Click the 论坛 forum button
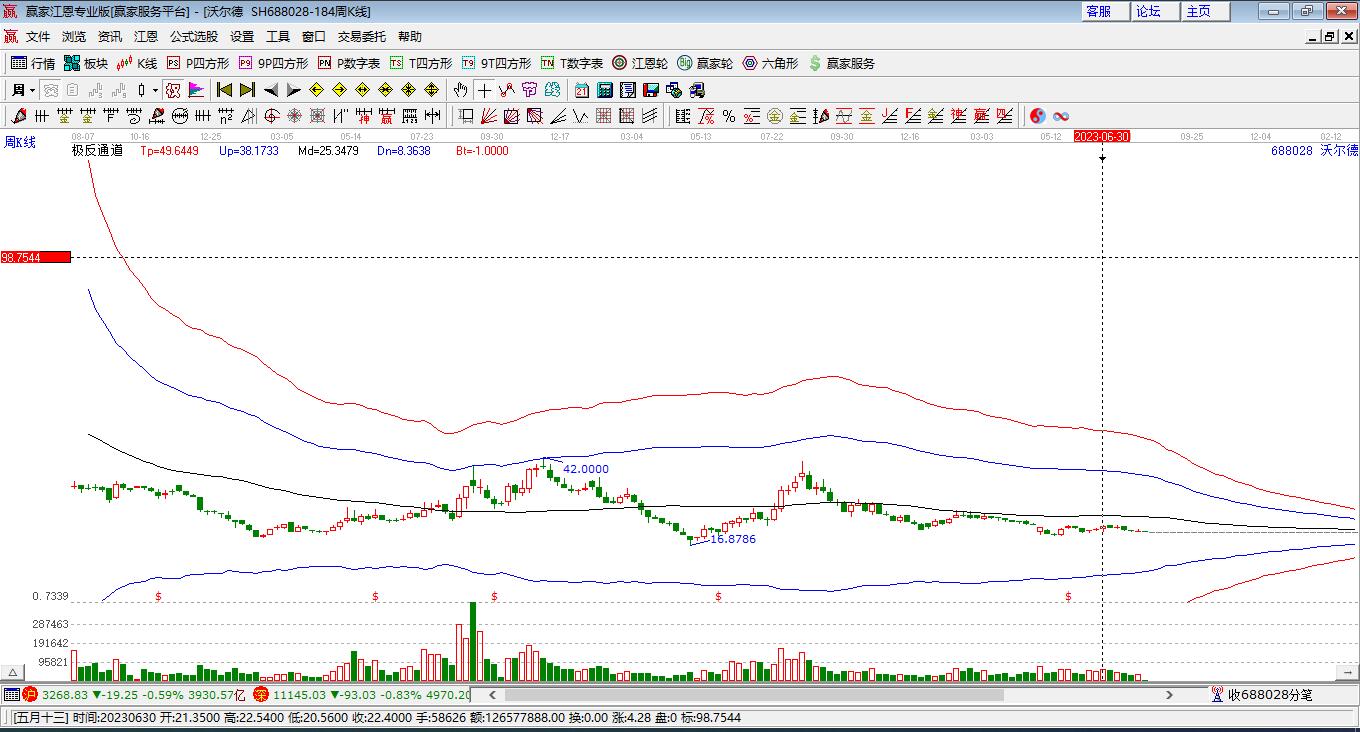The height and width of the screenshot is (732, 1360). (1155, 11)
